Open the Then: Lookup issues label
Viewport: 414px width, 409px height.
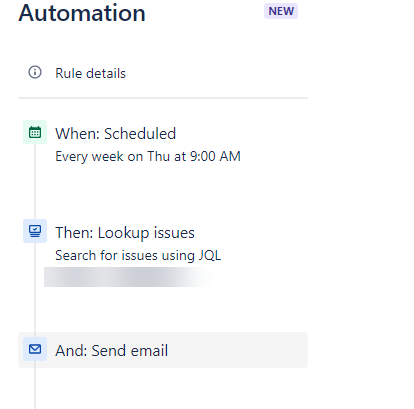click(x=125, y=233)
